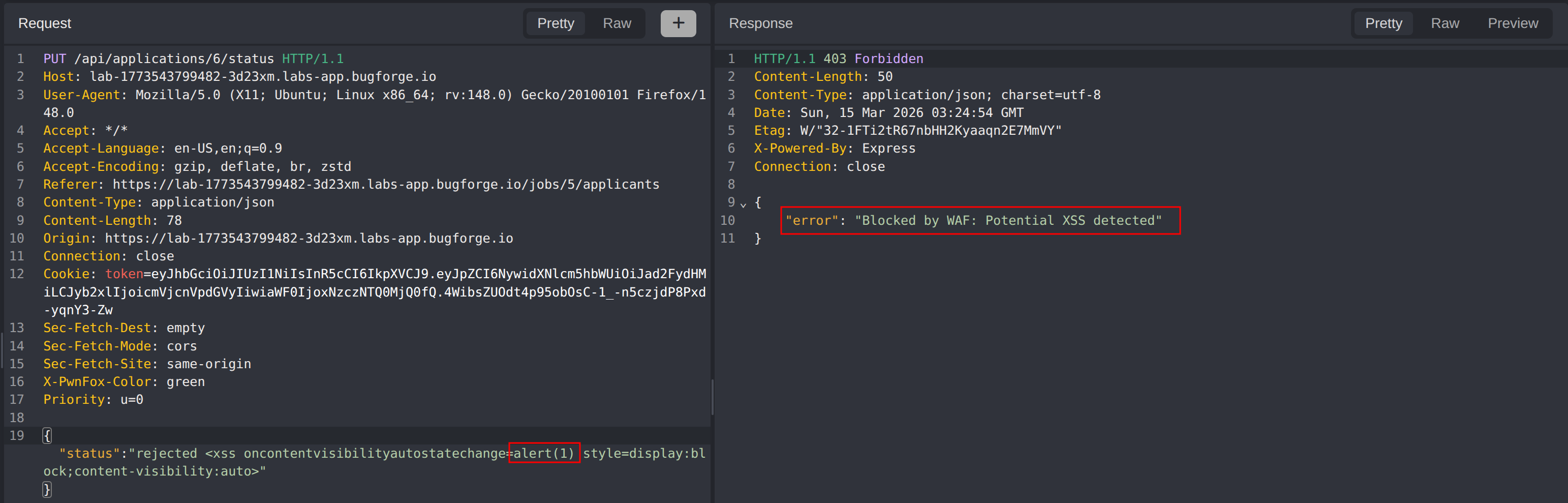
Task: Select the highlighted WAF error message
Action: 980,220
